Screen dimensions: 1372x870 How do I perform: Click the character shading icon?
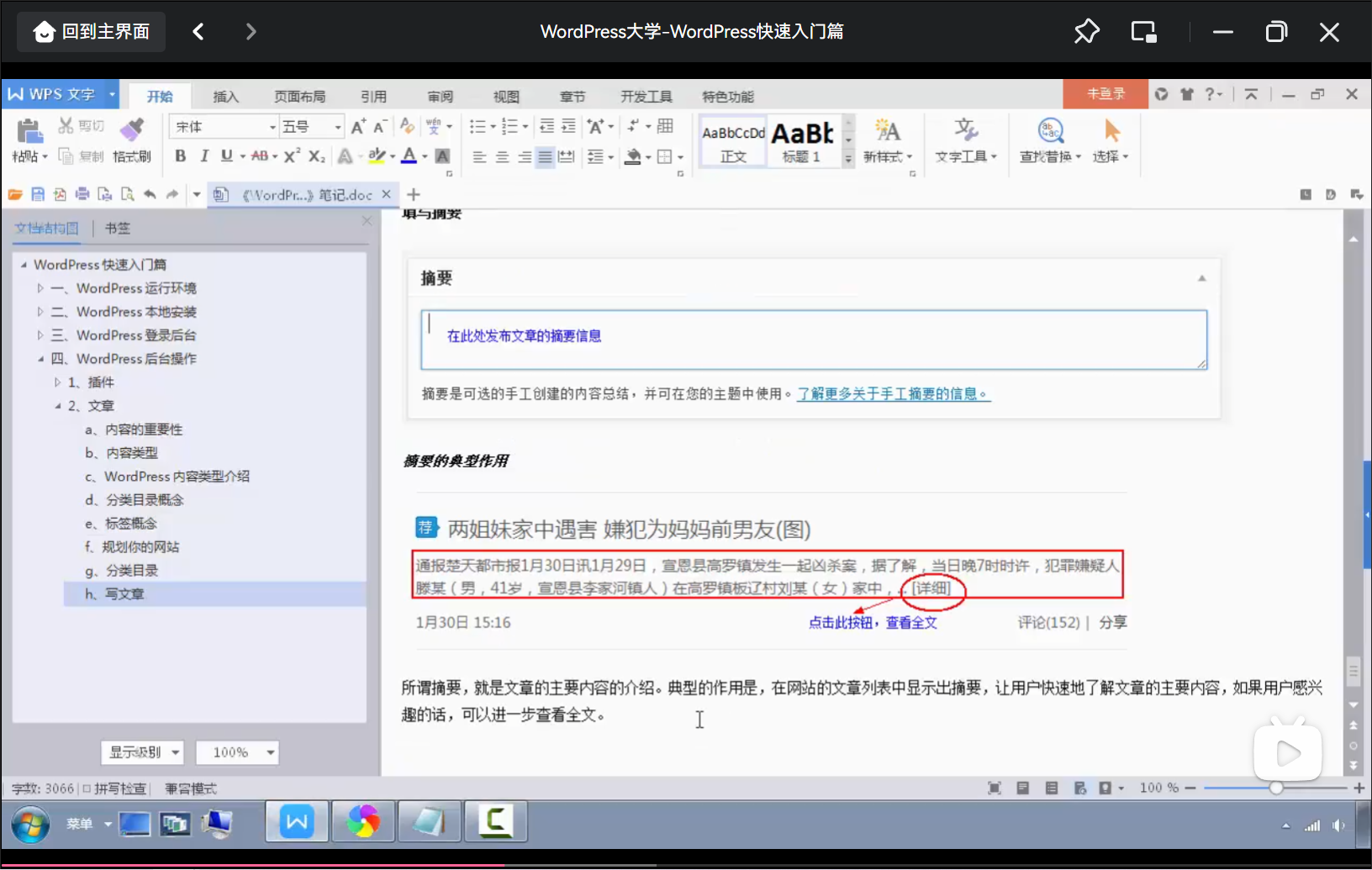(442, 156)
